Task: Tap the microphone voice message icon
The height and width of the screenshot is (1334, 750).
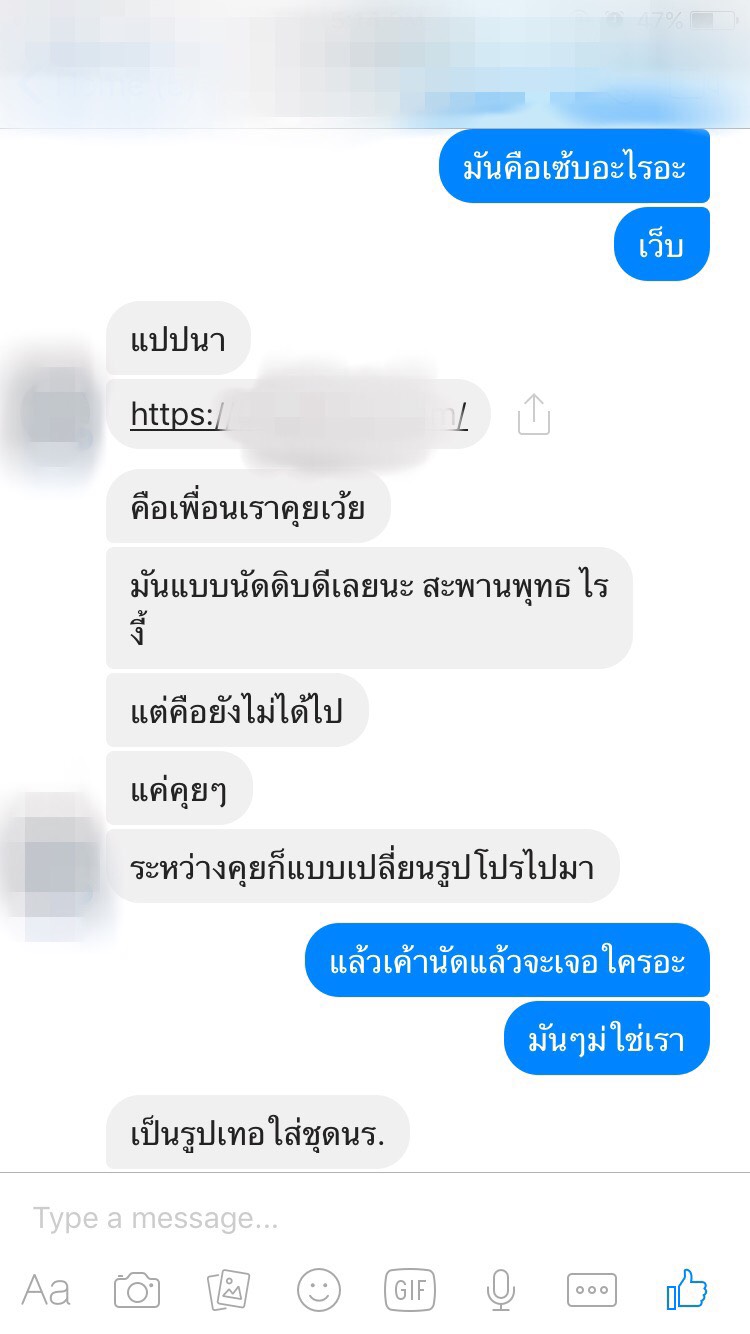Action: (501, 1290)
